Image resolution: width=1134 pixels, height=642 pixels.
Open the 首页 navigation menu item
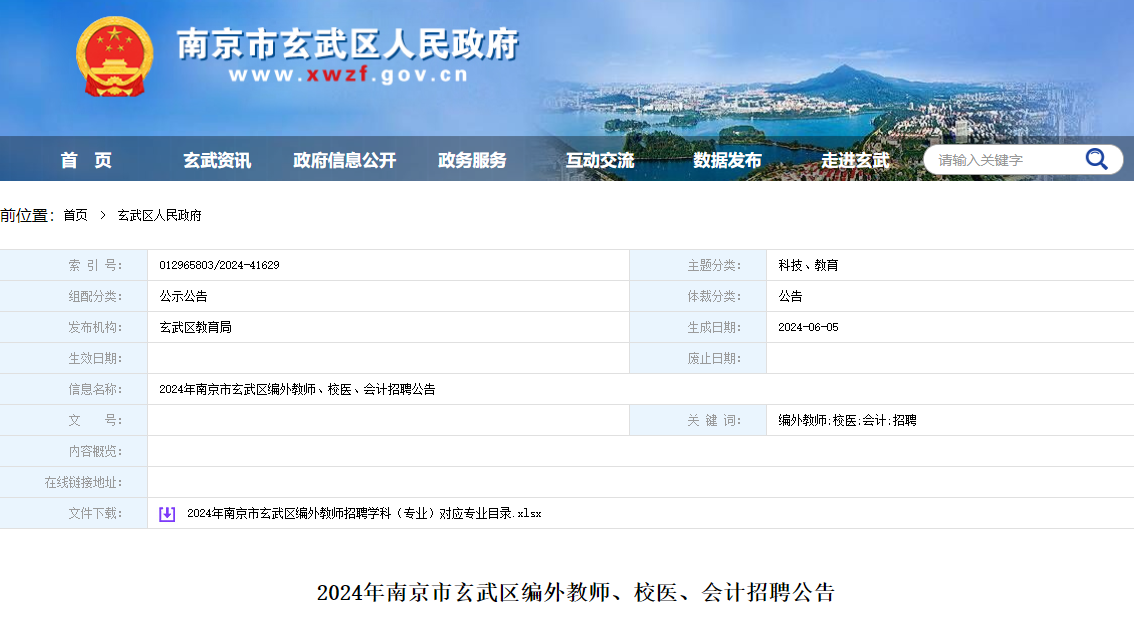click(86, 160)
